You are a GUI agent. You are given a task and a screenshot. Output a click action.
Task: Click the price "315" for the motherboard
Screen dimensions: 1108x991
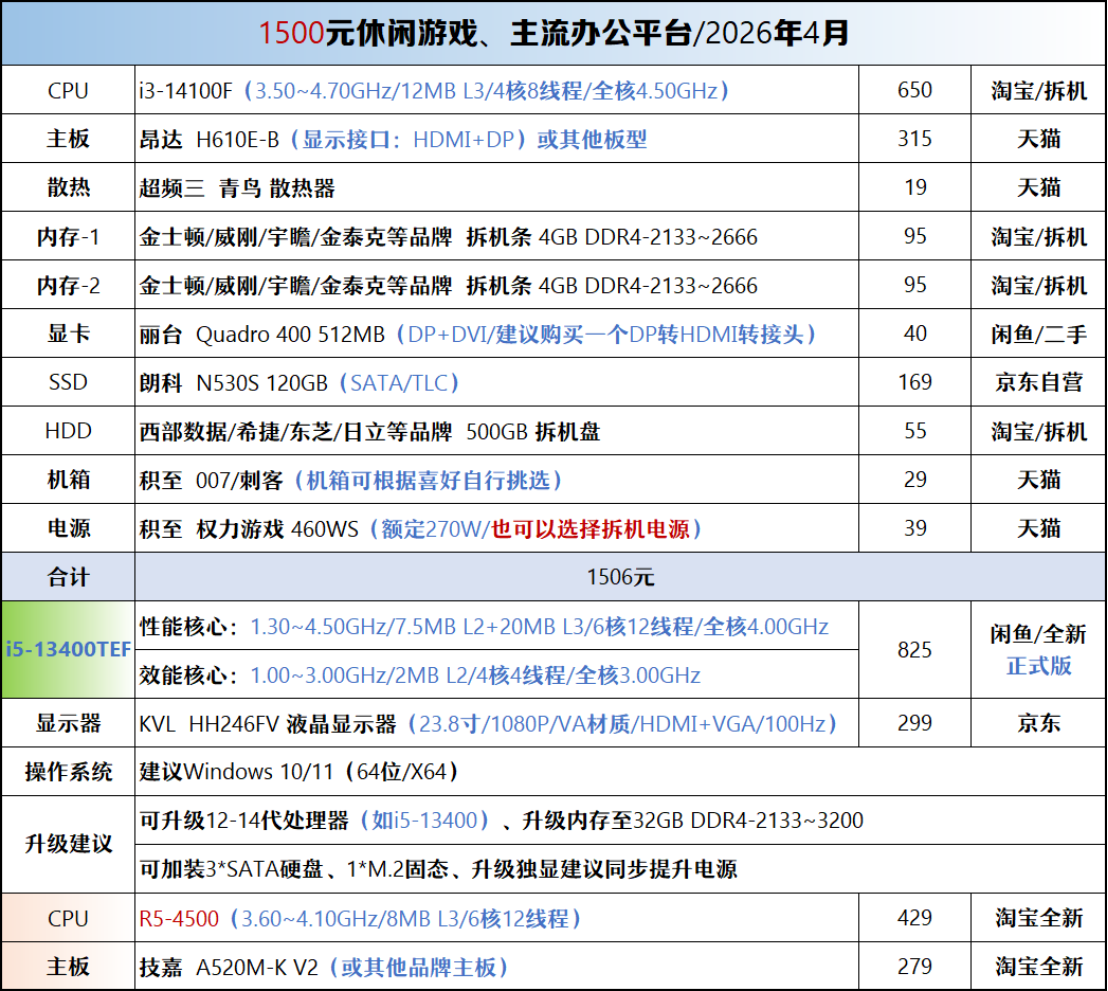click(x=914, y=139)
